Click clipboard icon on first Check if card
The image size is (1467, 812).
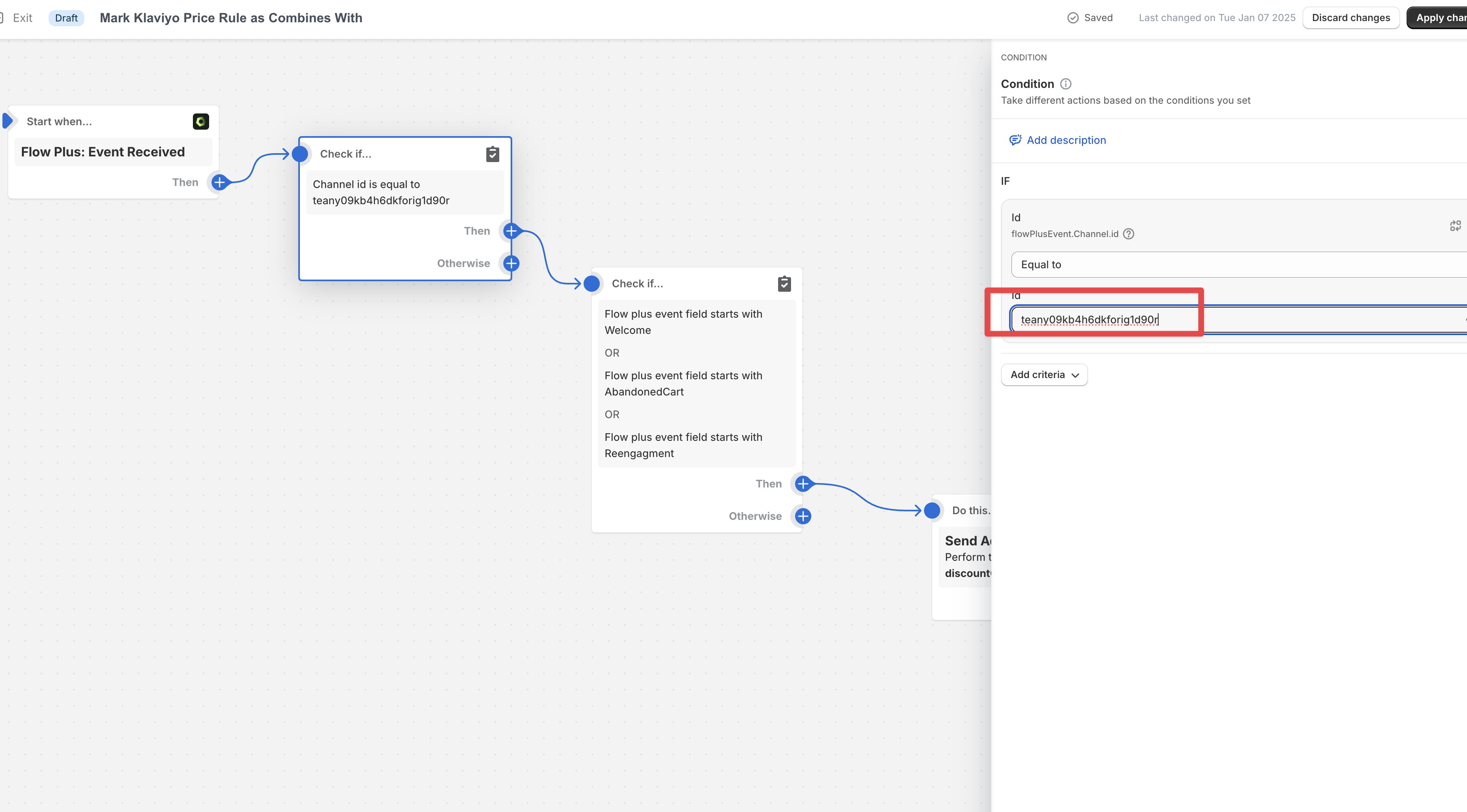pyautogui.click(x=493, y=154)
